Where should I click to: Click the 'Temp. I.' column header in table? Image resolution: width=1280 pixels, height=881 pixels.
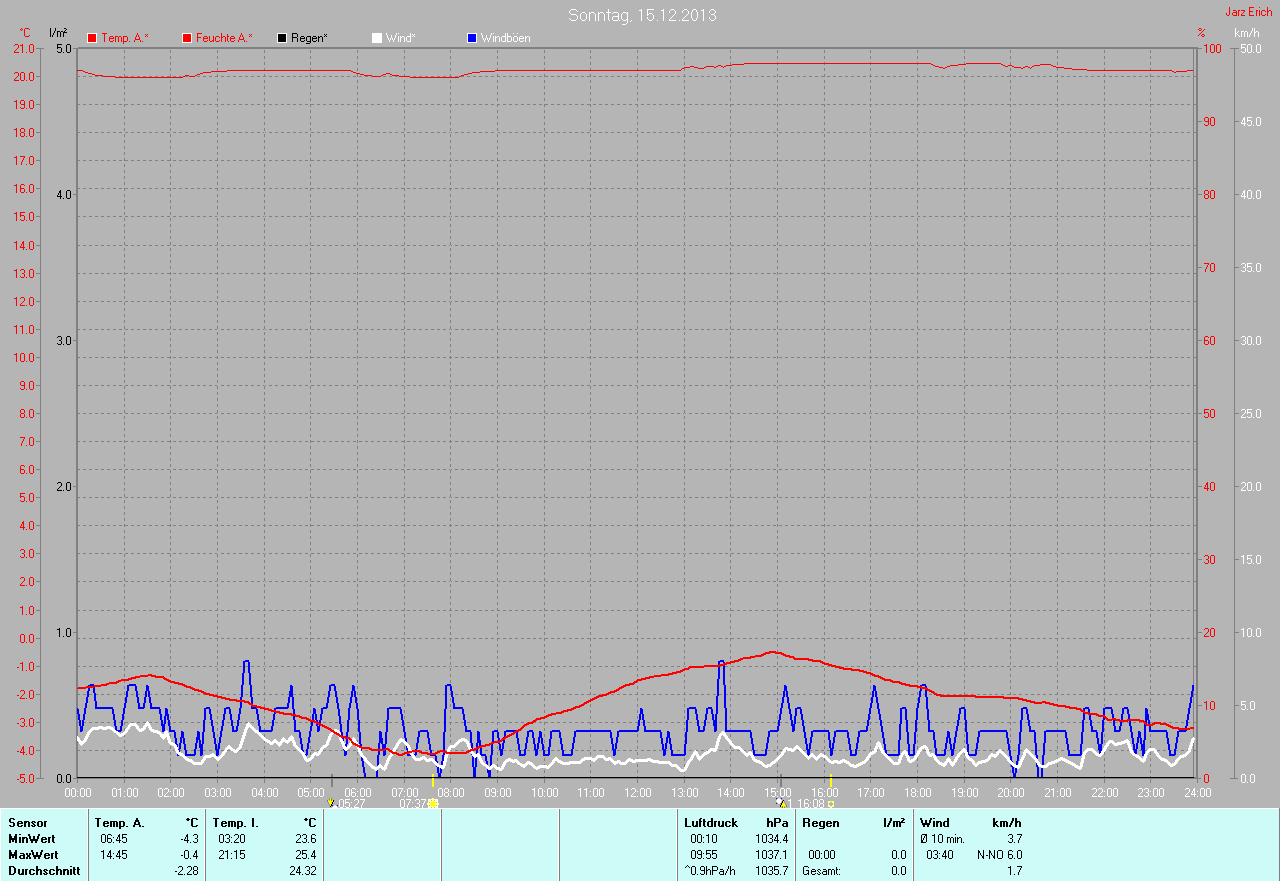pos(236,823)
